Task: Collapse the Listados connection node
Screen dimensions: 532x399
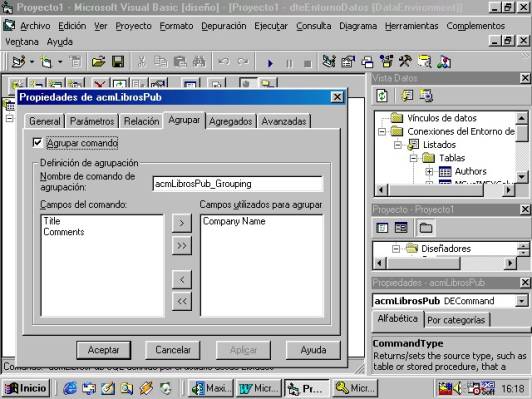Action: point(398,145)
